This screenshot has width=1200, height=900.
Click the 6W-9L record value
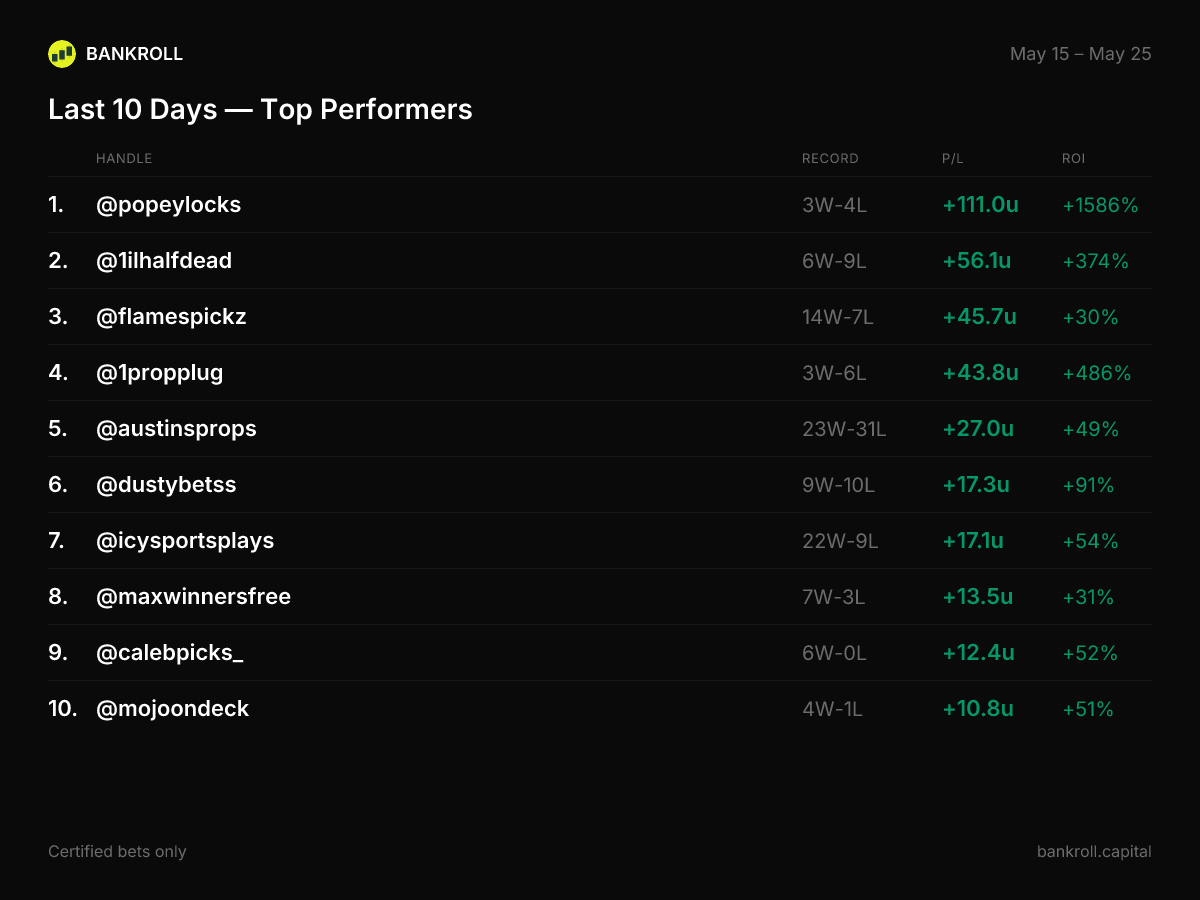point(834,261)
